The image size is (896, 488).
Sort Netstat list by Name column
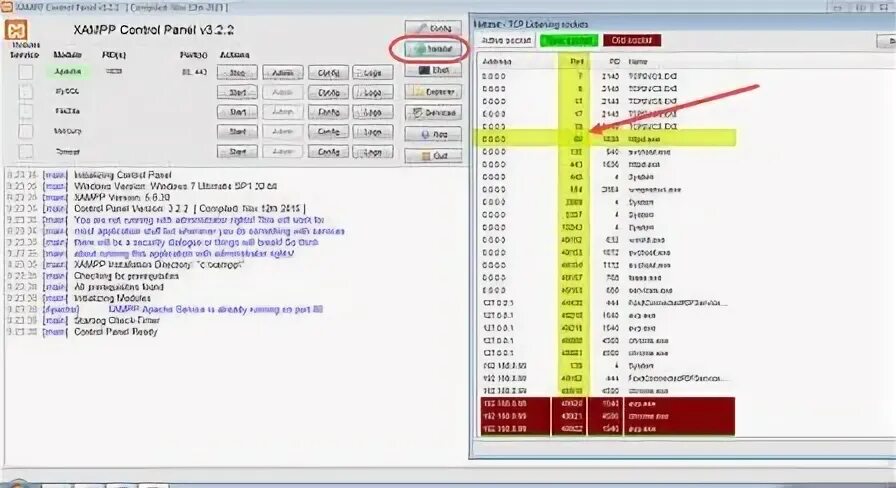pos(638,61)
